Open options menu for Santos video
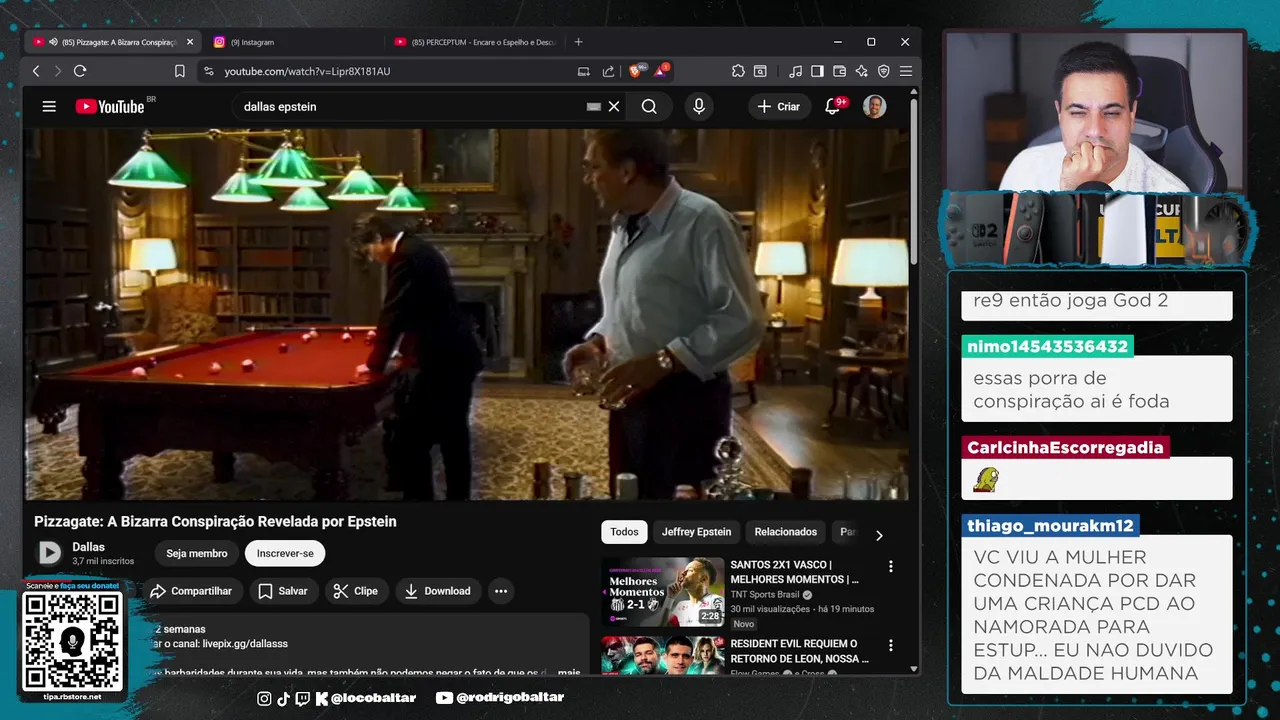1280x720 pixels. point(891,566)
